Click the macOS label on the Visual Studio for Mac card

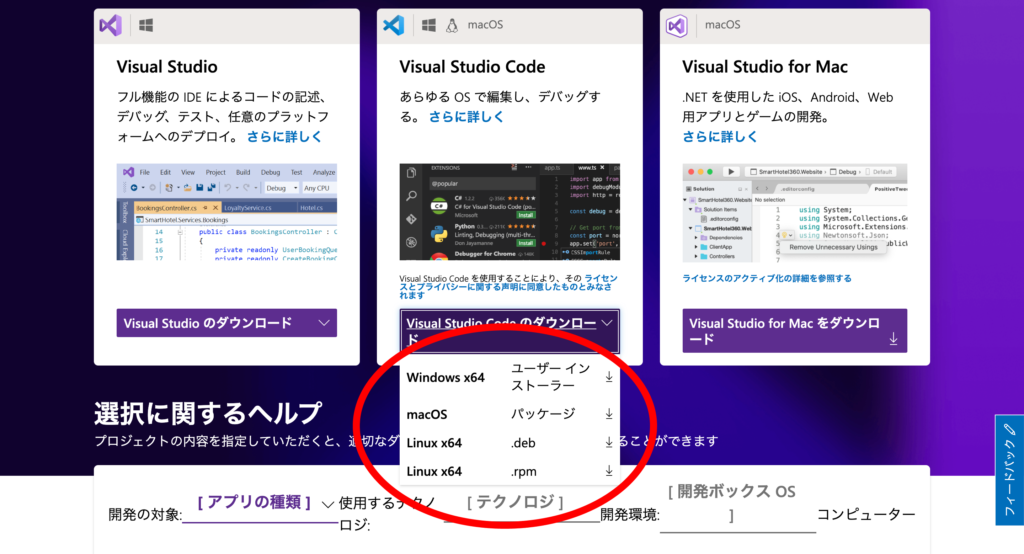point(722,25)
